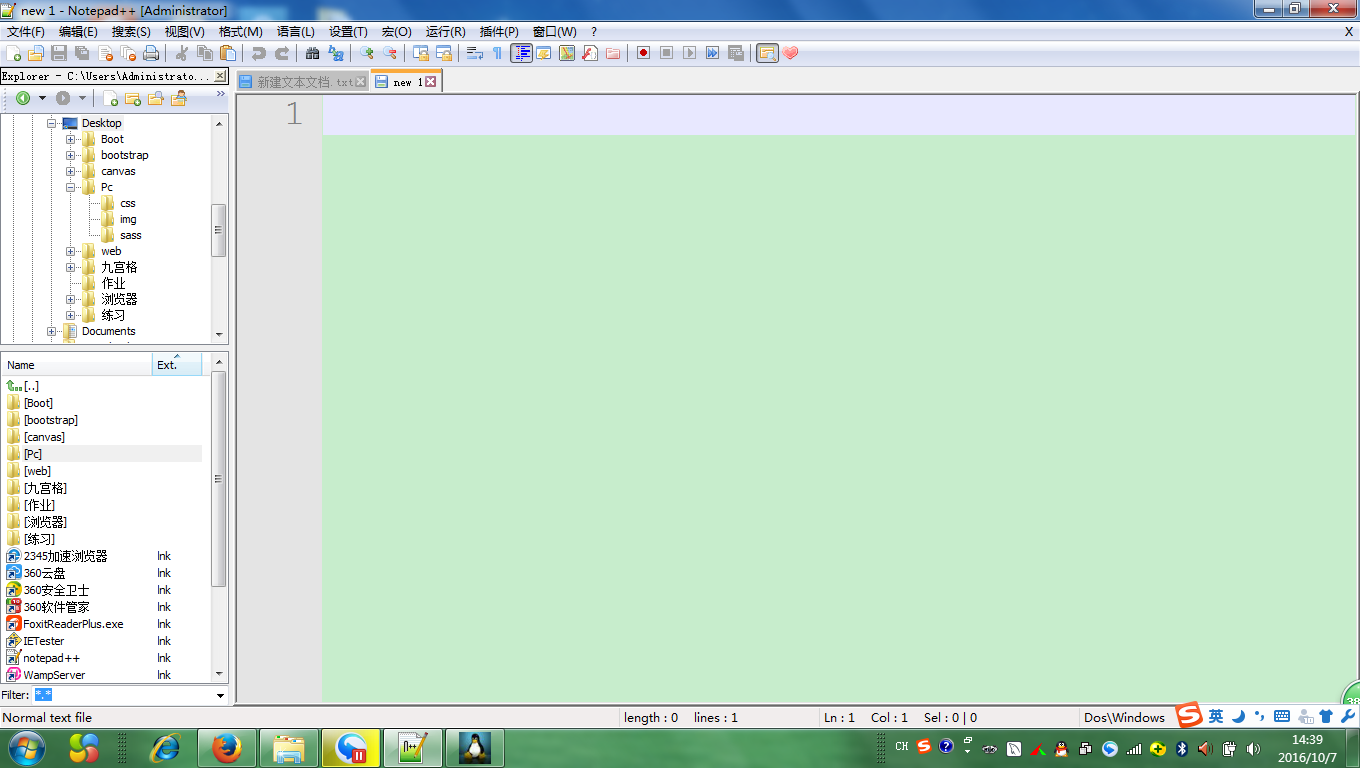Open Firefox from the taskbar
This screenshot has width=1360, height=768.
tap(228, 748)
